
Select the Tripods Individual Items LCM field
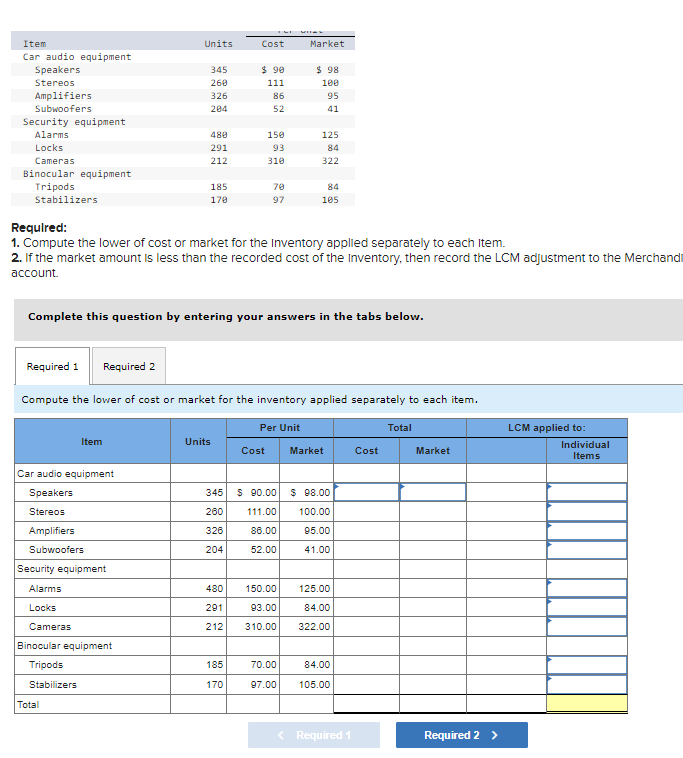[587, 665]
